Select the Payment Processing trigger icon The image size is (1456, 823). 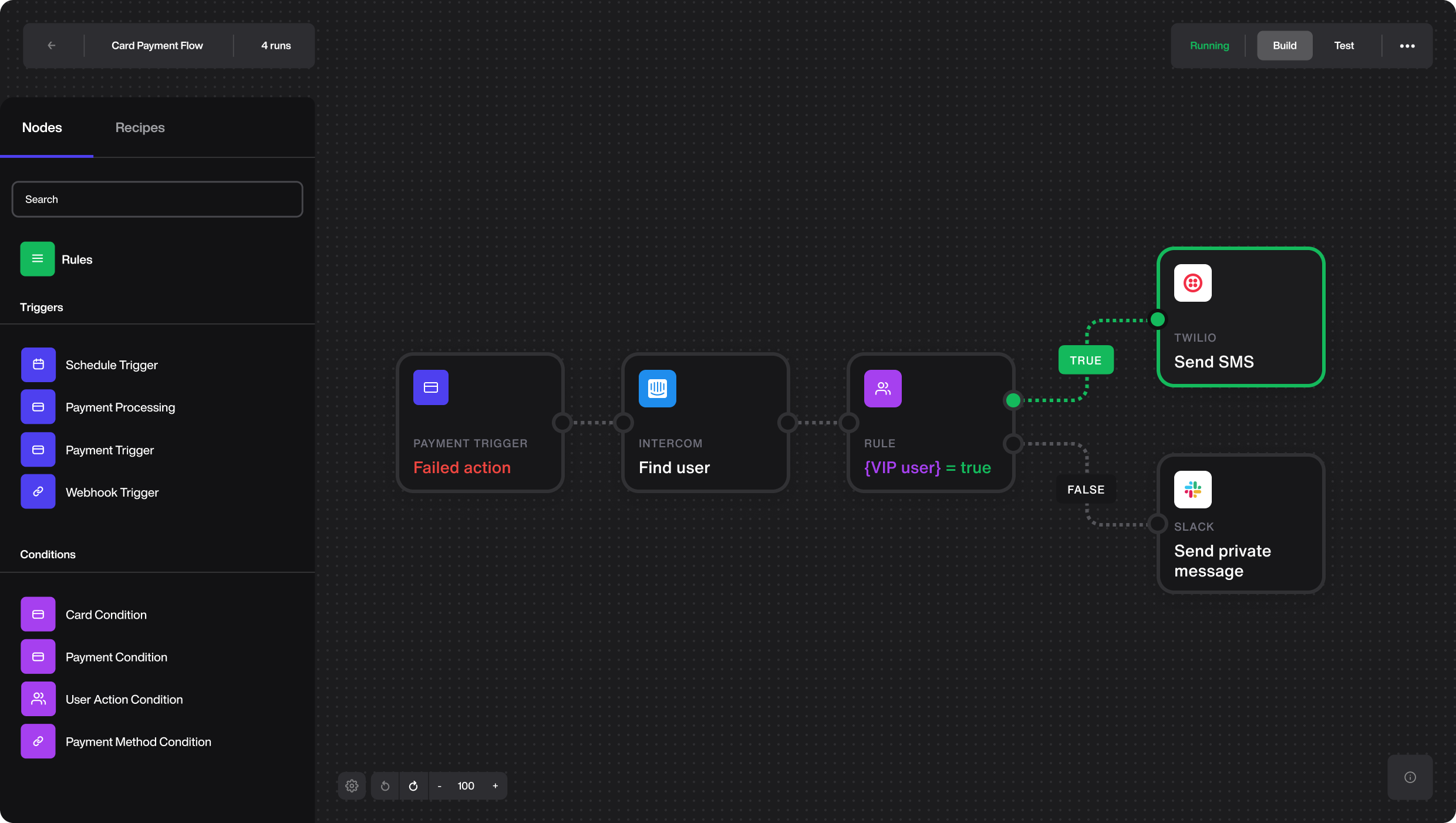tap(38, 407)
